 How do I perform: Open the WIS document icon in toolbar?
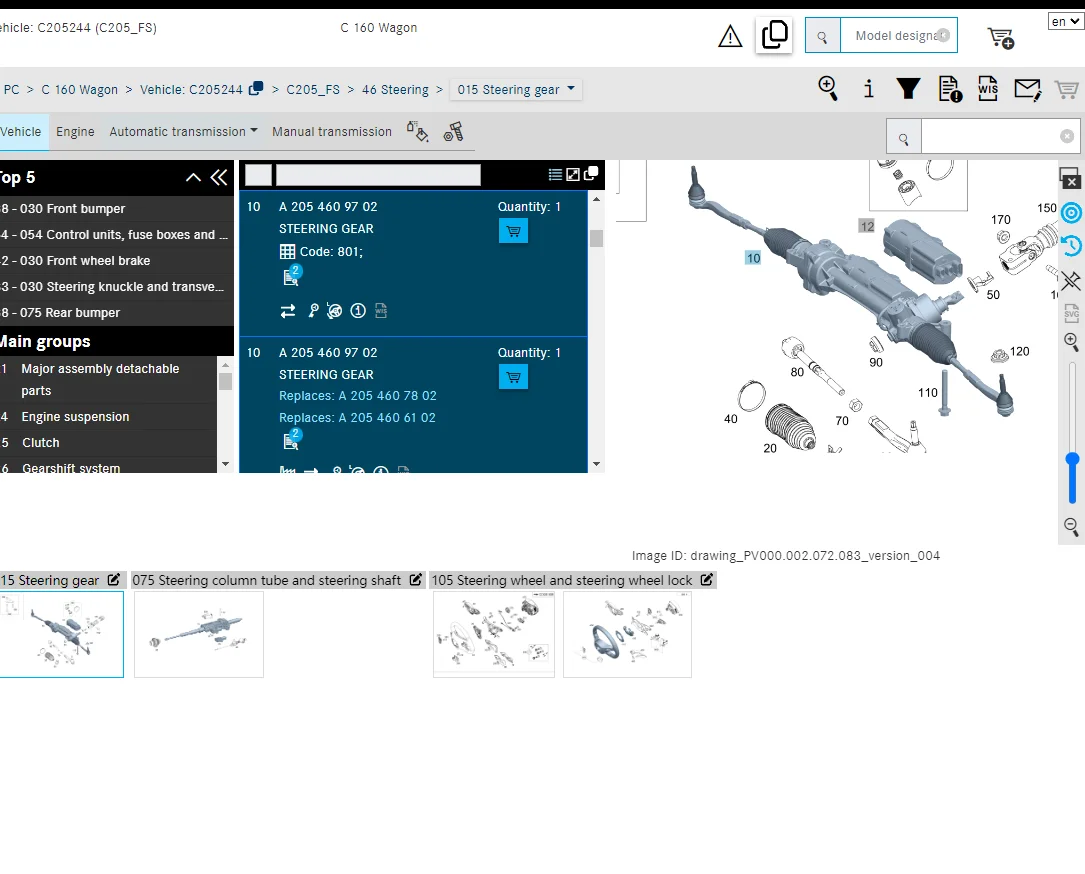pyautogui.click(x=987, y=89)
